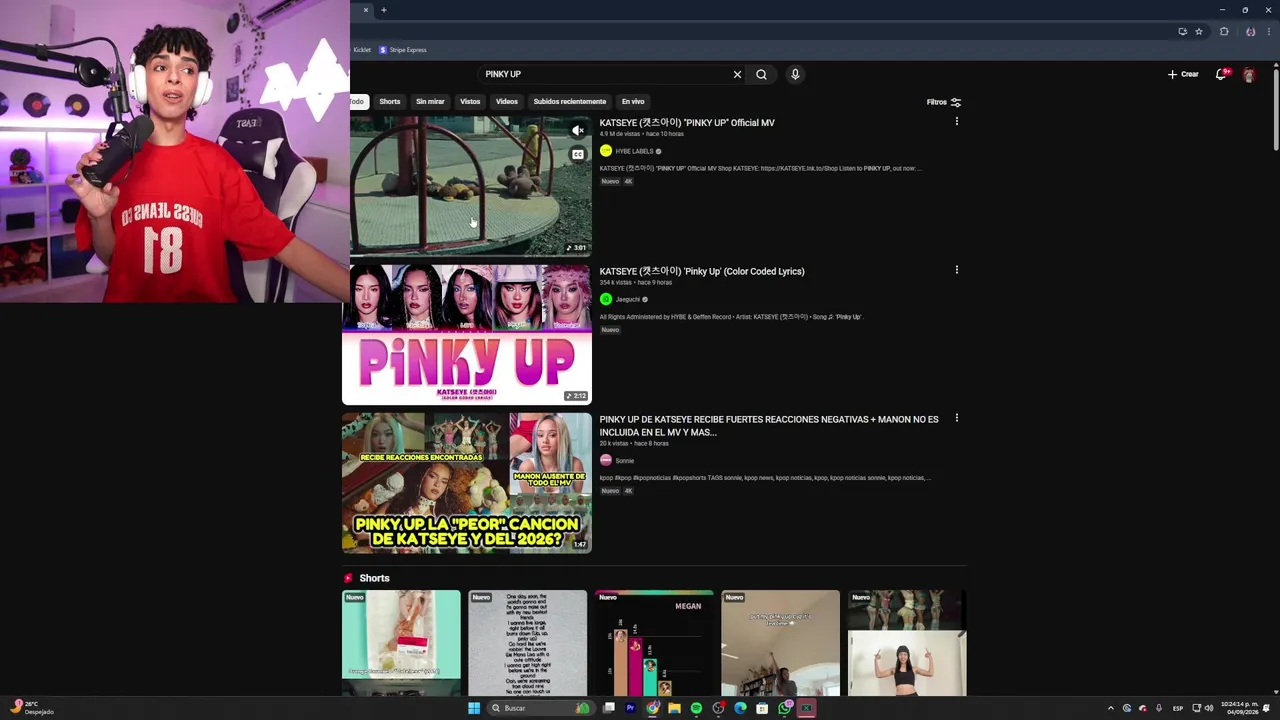Open the Stripe Express bookmark
The width and height of the screenshot is (1280, 720).
(x=403, y=50)
